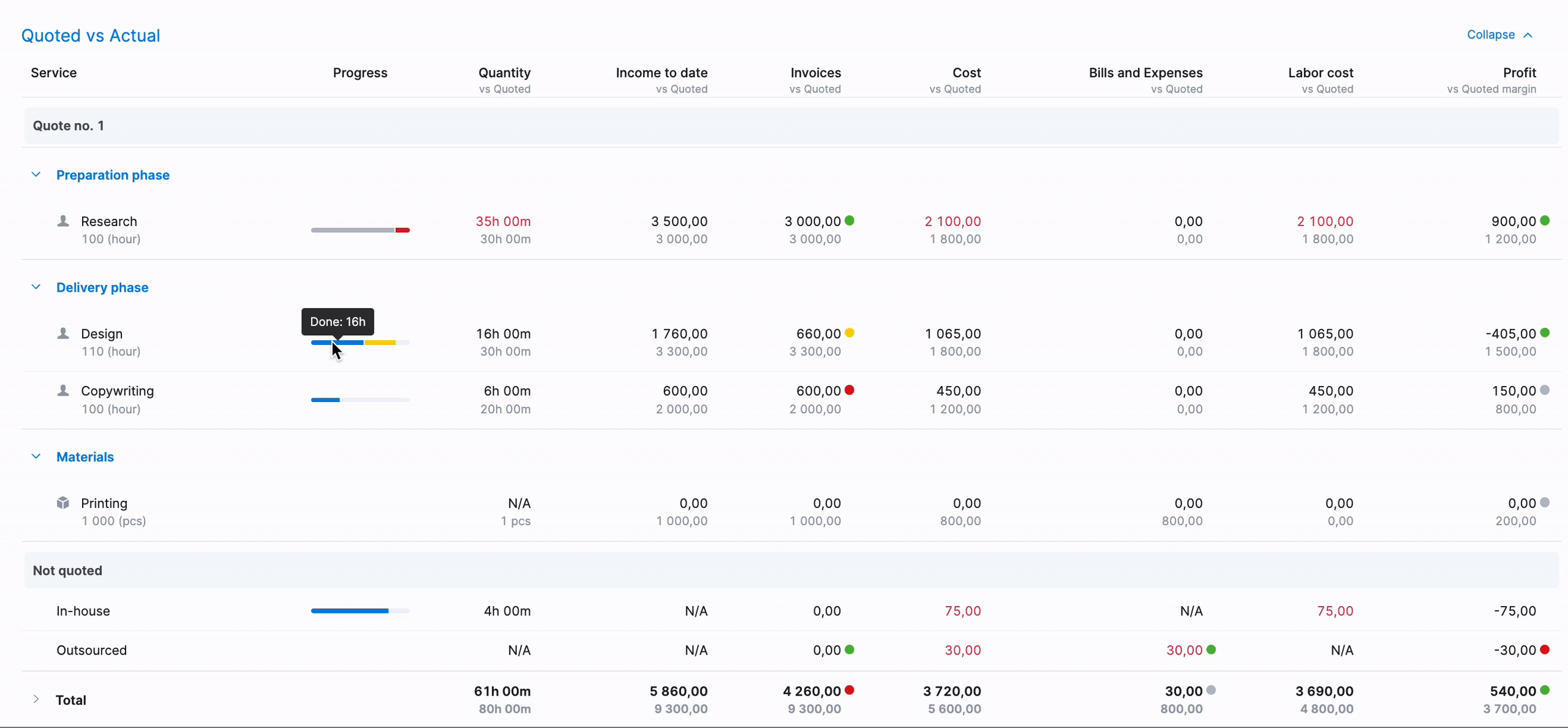Collapse the Preparation phase chevron

click(36, 175)
